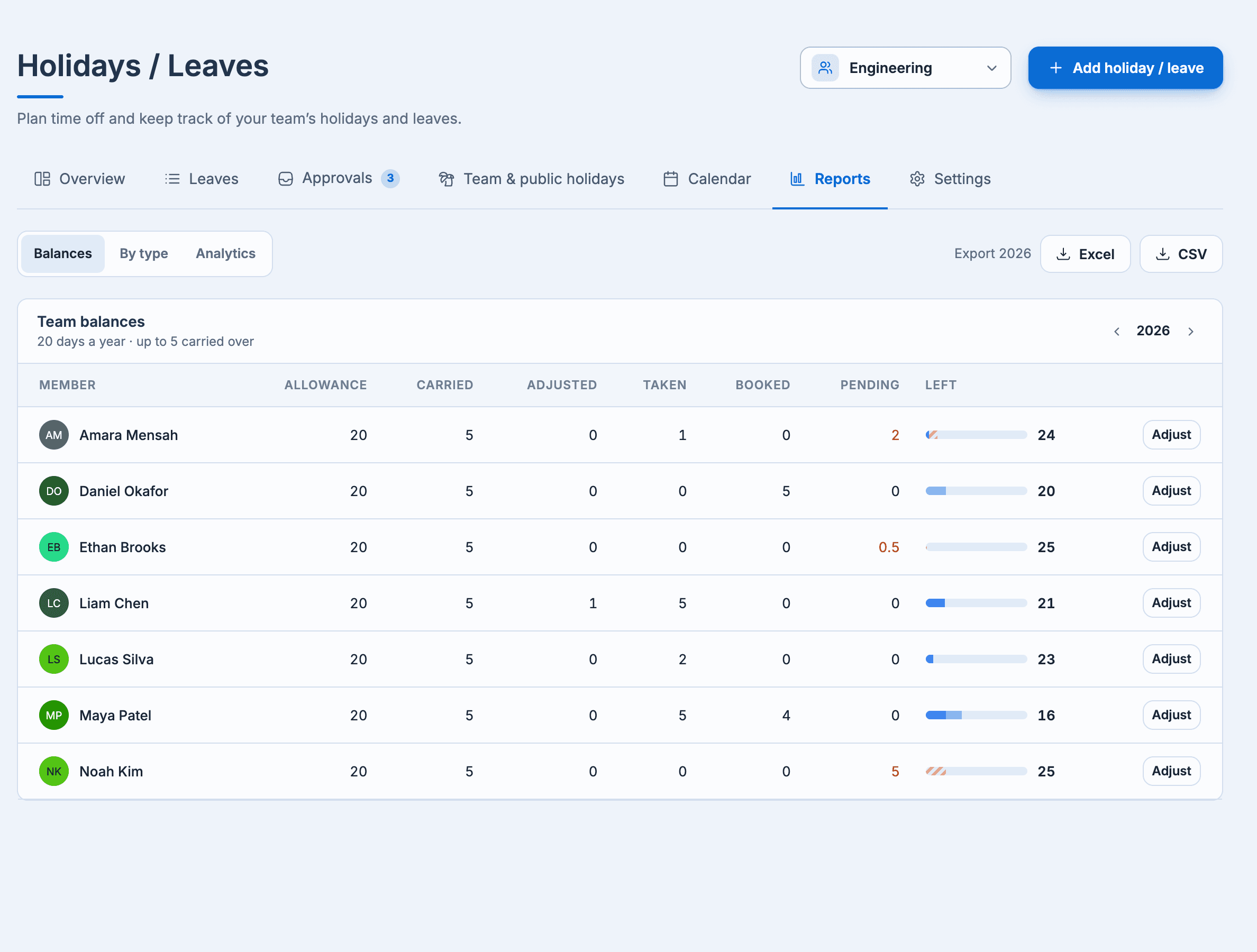Click the Allowance column header

(325, 385)
